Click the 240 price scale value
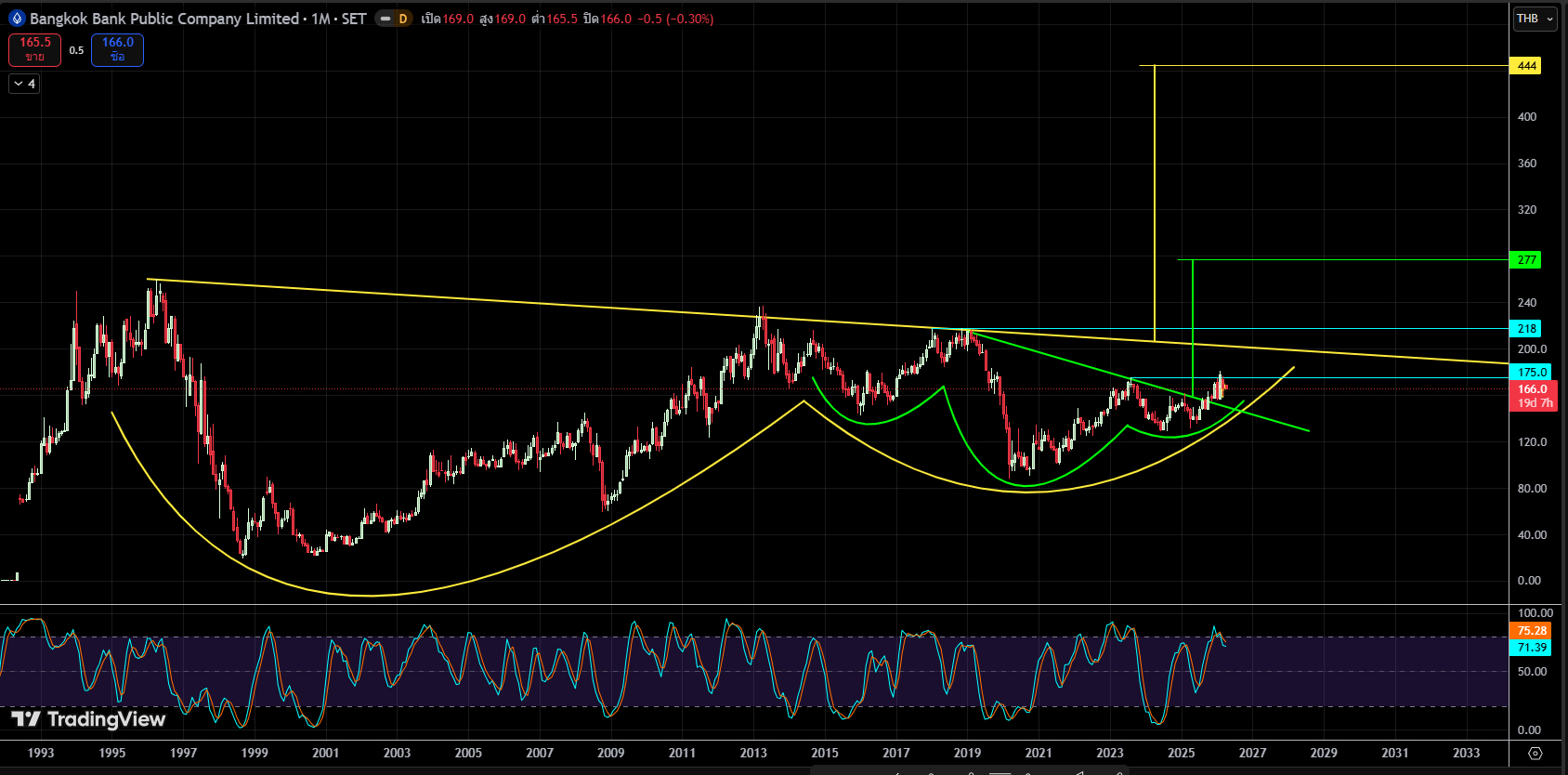This screenshot has height=775, width=1568. (1527, 303)
